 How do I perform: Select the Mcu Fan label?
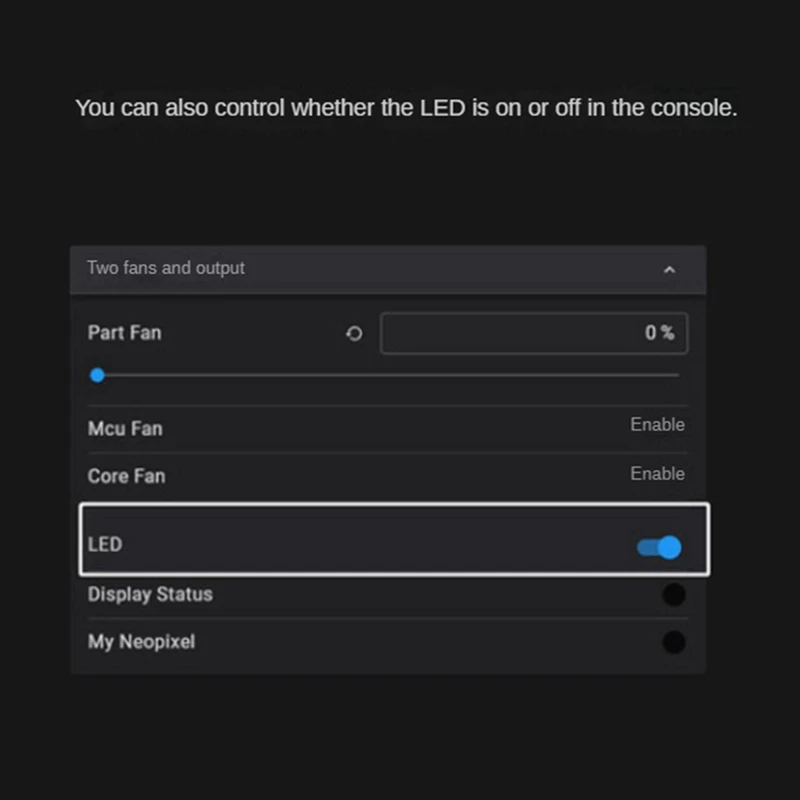coord(125,429)
